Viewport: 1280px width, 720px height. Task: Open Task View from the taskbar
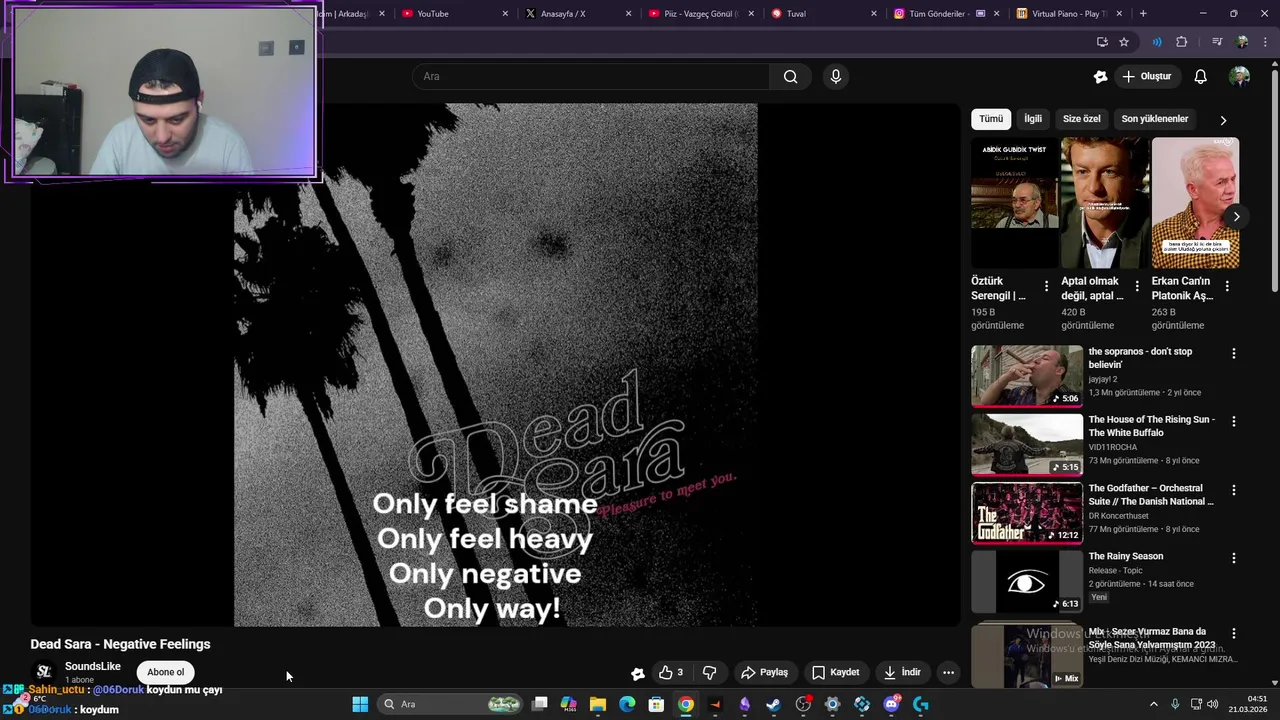539,704
